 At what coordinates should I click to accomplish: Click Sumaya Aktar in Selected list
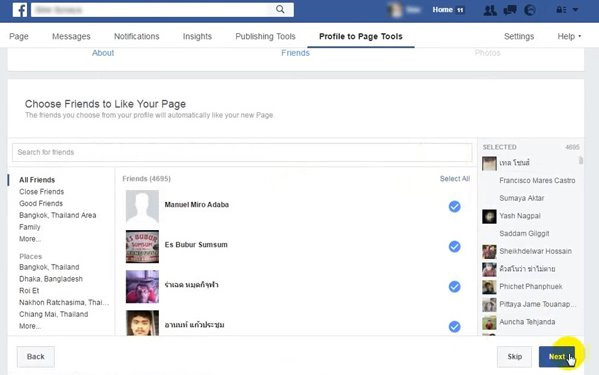[x=521, y=198]
